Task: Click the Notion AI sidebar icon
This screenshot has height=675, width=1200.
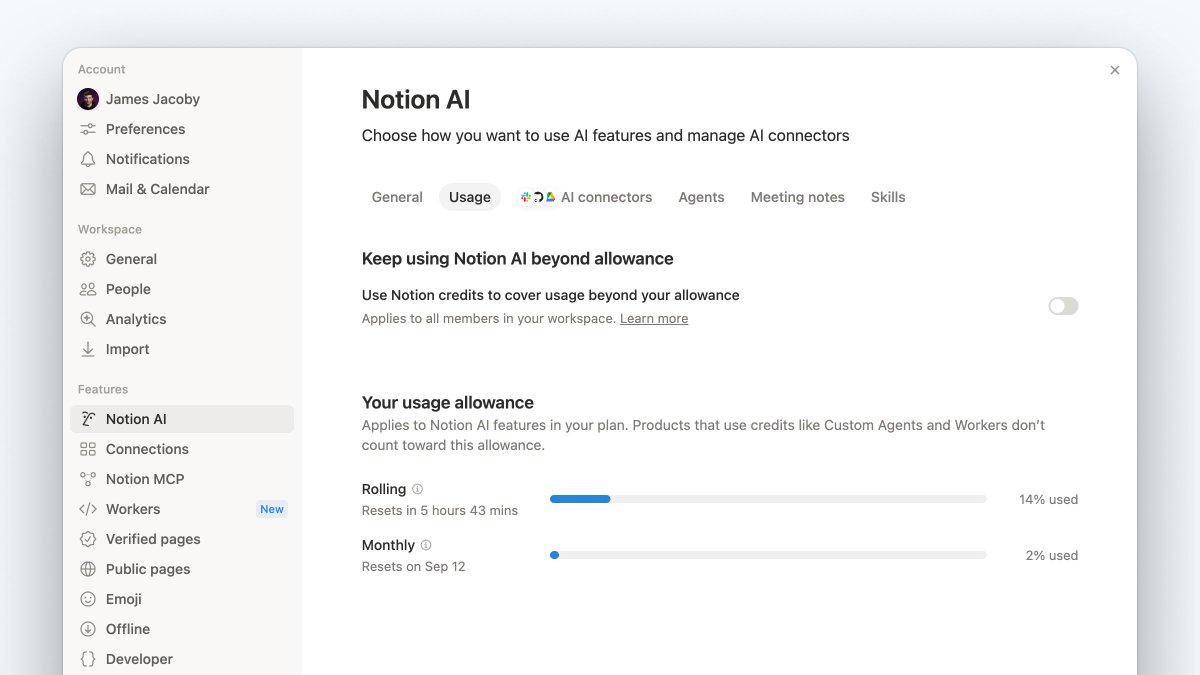Action: click(x=88, y=419)
